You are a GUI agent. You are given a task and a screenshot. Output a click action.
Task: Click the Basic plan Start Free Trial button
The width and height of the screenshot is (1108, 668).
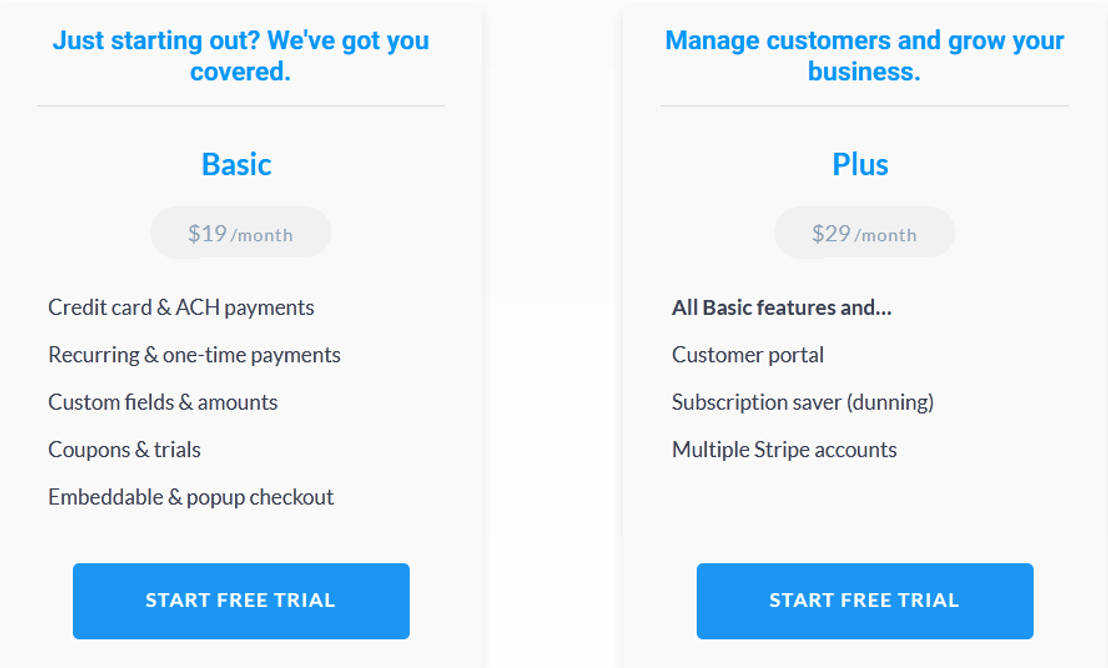pos(240,601)
